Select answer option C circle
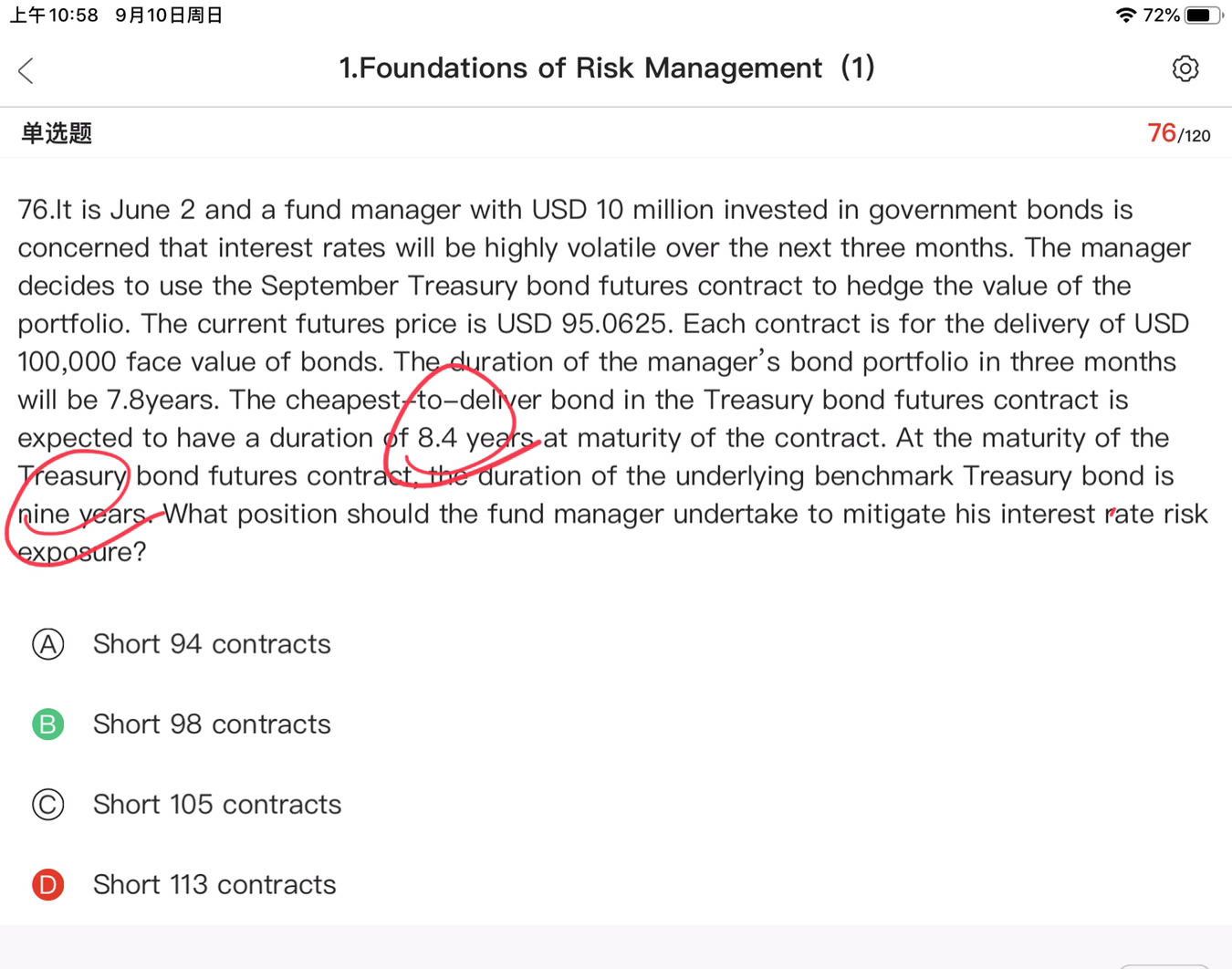Image resolution: width=1232 pixels, height=969 pixels. [x=48, y=805]
